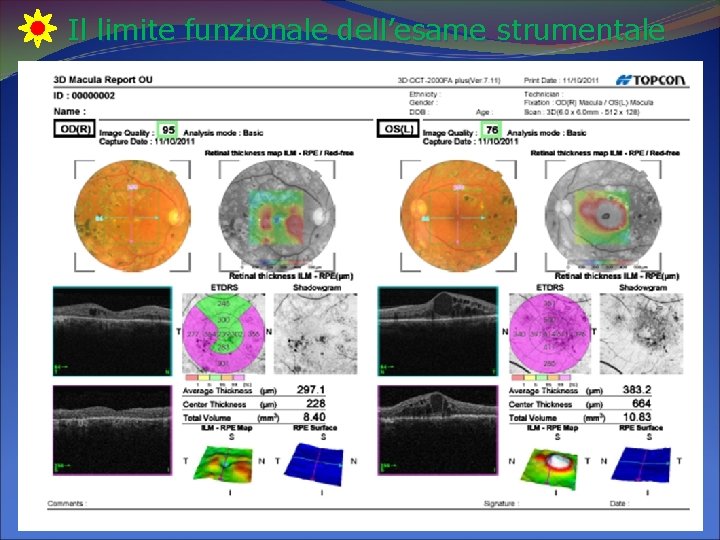
Task: Click the 'Ethnicity :' label
Action: coord(424,94)
